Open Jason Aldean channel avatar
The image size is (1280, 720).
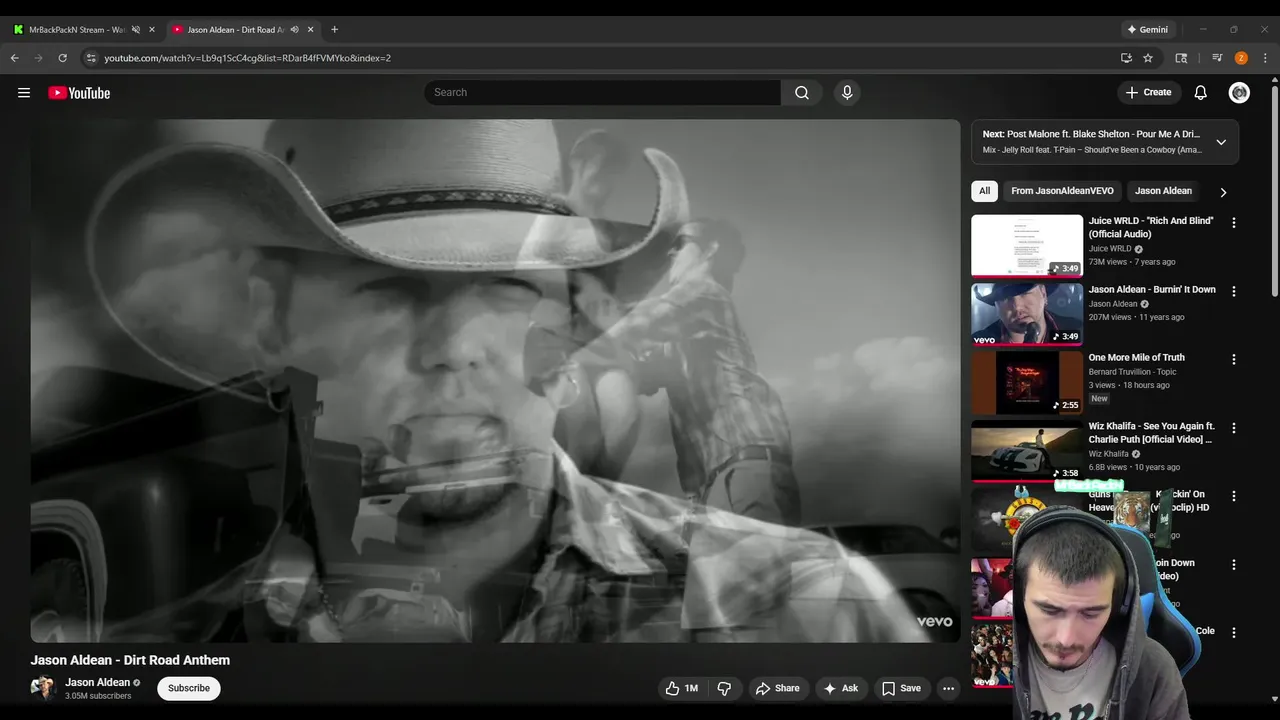click(x=43, y=688)
